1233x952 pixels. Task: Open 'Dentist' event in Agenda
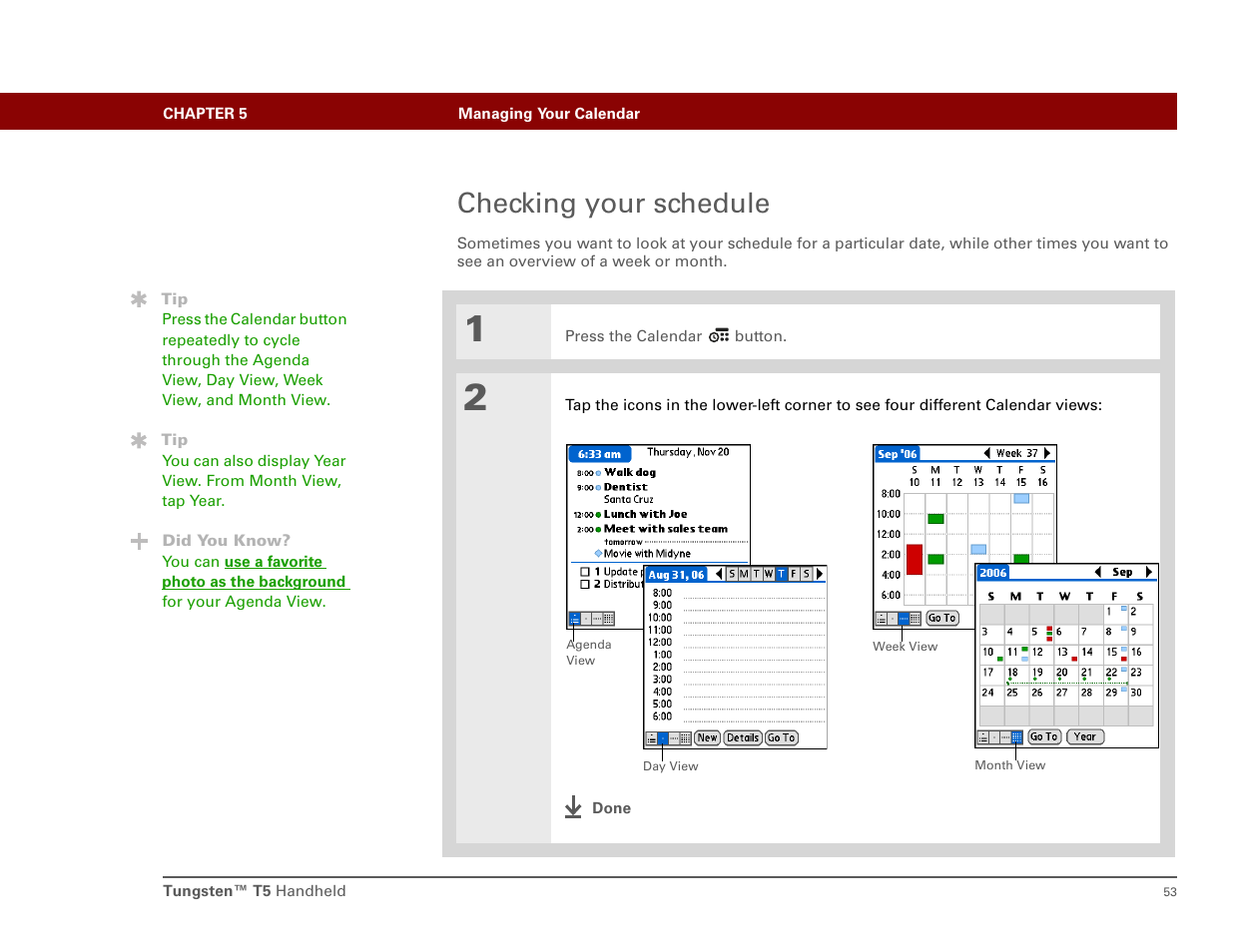(x=626, y=487)
